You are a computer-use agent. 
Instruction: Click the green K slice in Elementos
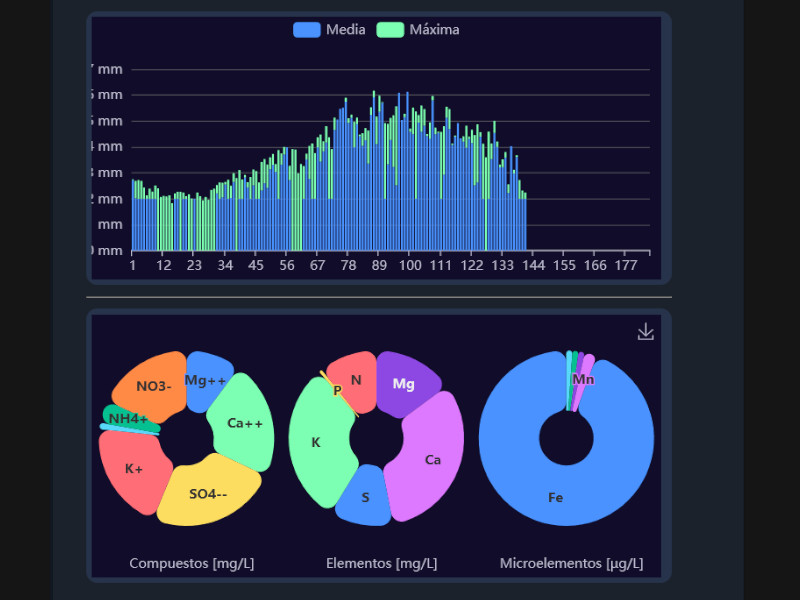[x=316, y=441]
